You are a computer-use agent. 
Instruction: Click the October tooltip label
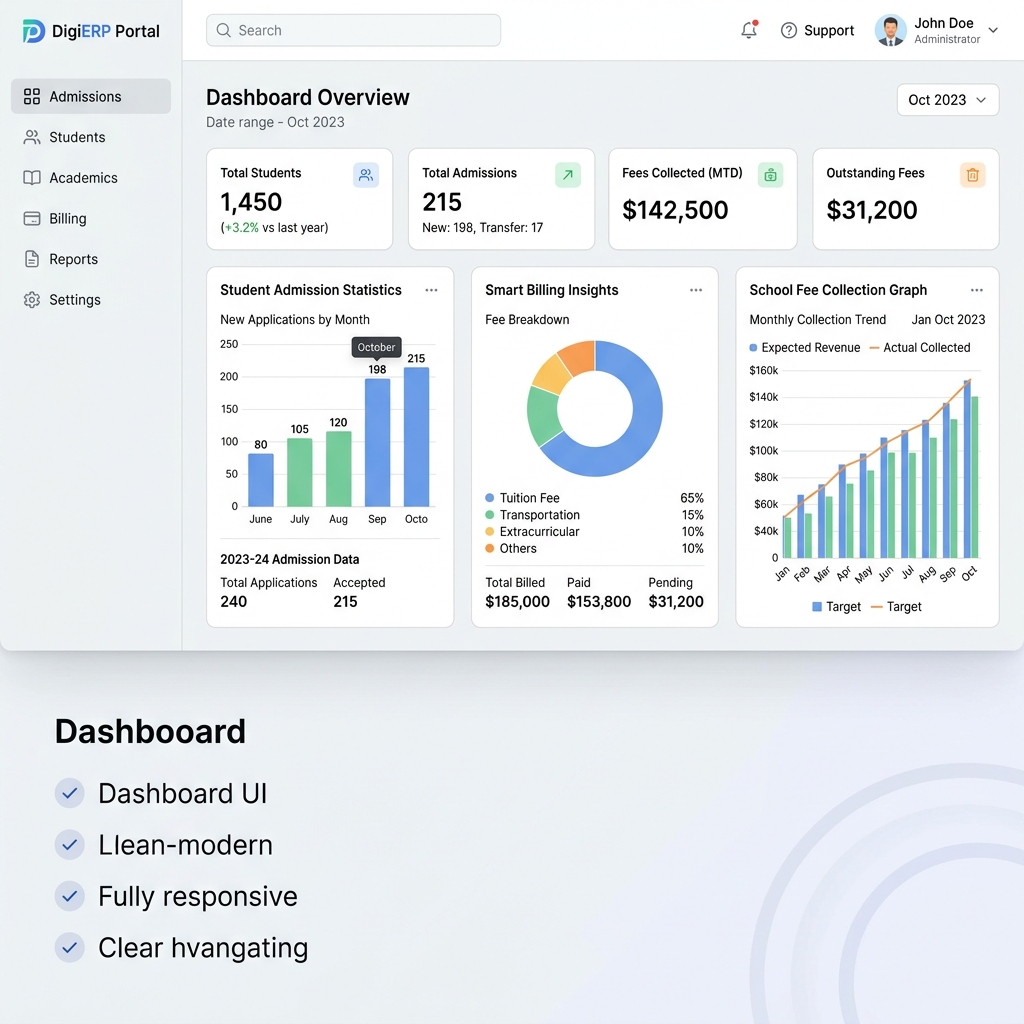pyautogui.click(x=376, y=347)
